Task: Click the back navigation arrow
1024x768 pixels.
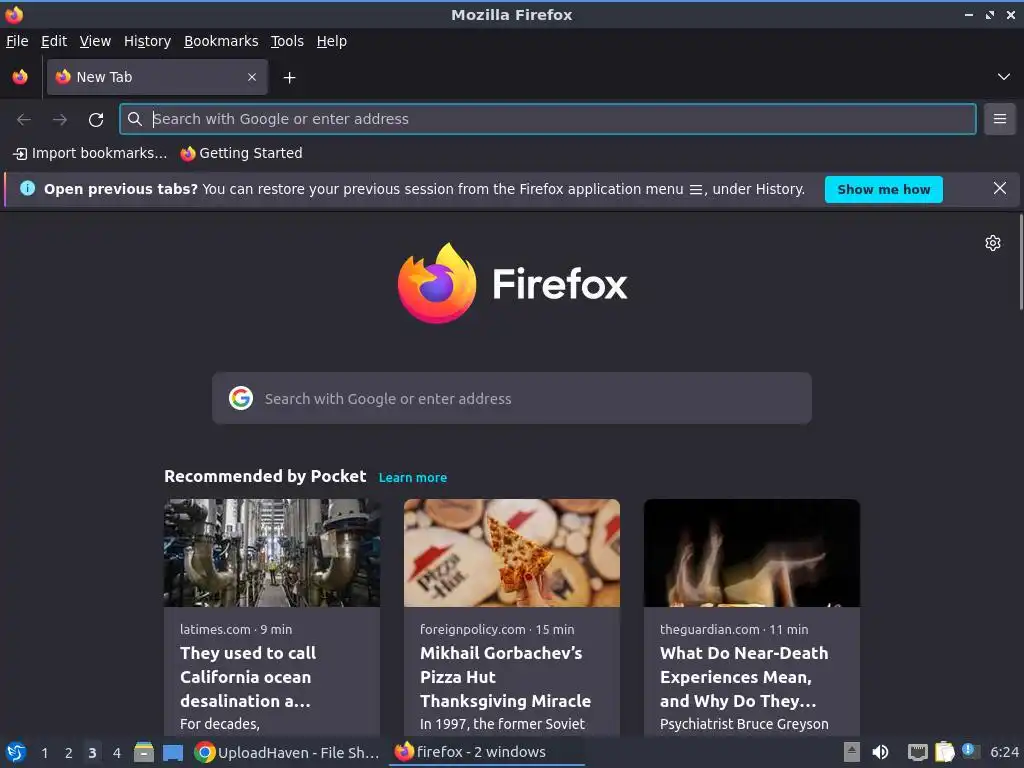Action: pos(24,119)
